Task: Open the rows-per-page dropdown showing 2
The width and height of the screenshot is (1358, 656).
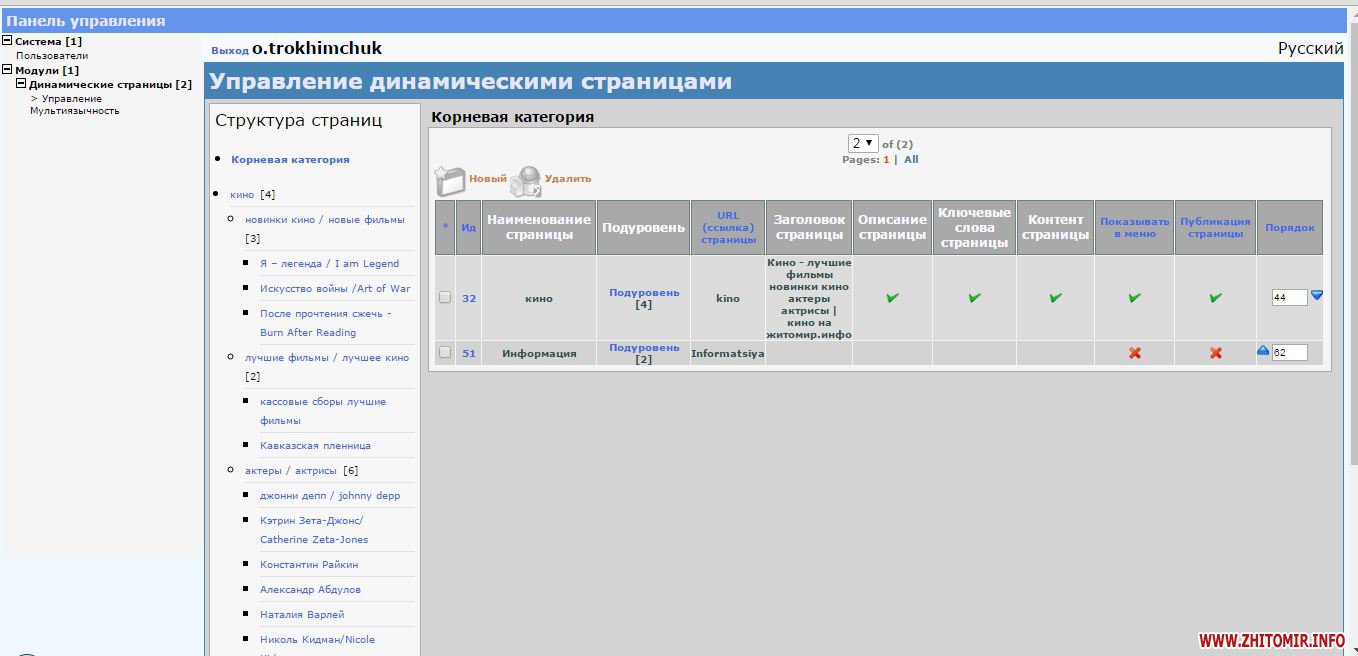Action: point(862,144)
